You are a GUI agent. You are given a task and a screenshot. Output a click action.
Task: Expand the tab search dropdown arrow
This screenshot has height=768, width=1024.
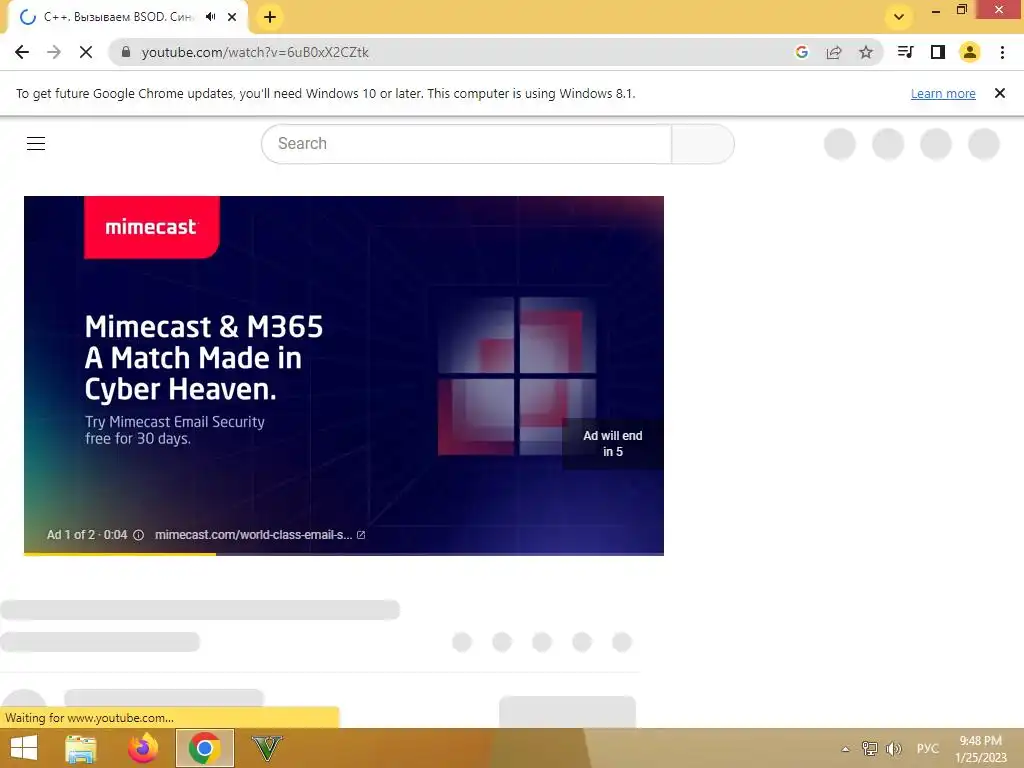click(899, 17)
